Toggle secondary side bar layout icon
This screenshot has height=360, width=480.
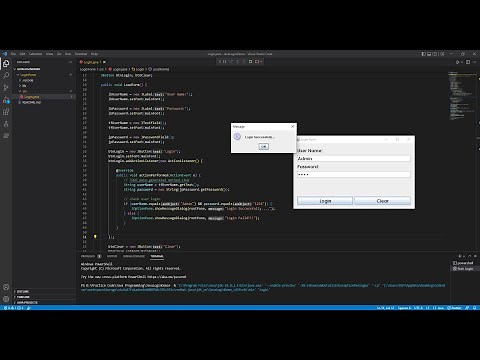(x=434, y=54)
